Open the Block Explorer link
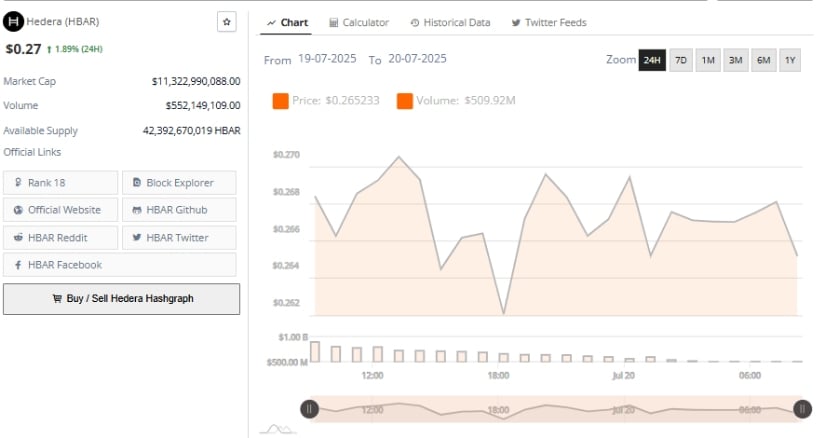Image resolution: width=825 pixels, height=438 pixels. (179, 183)
